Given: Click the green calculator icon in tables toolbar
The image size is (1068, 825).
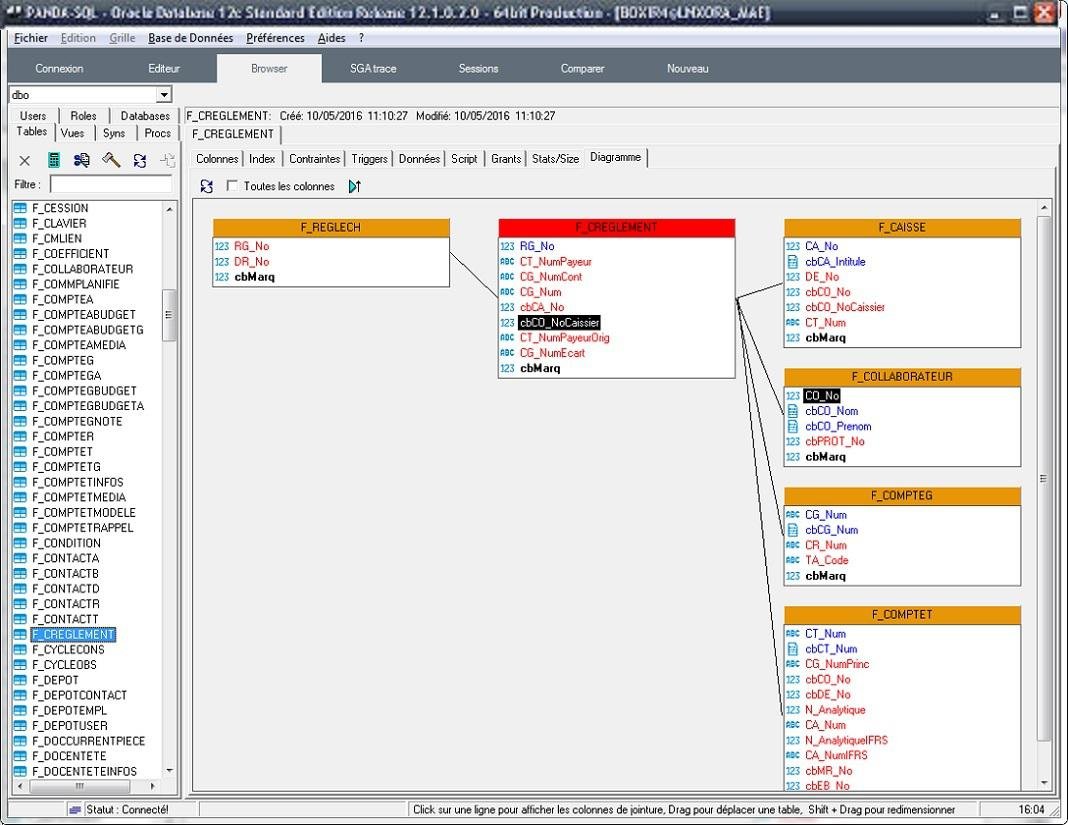Looking at the screenshot, I should [x=54, y=160].
